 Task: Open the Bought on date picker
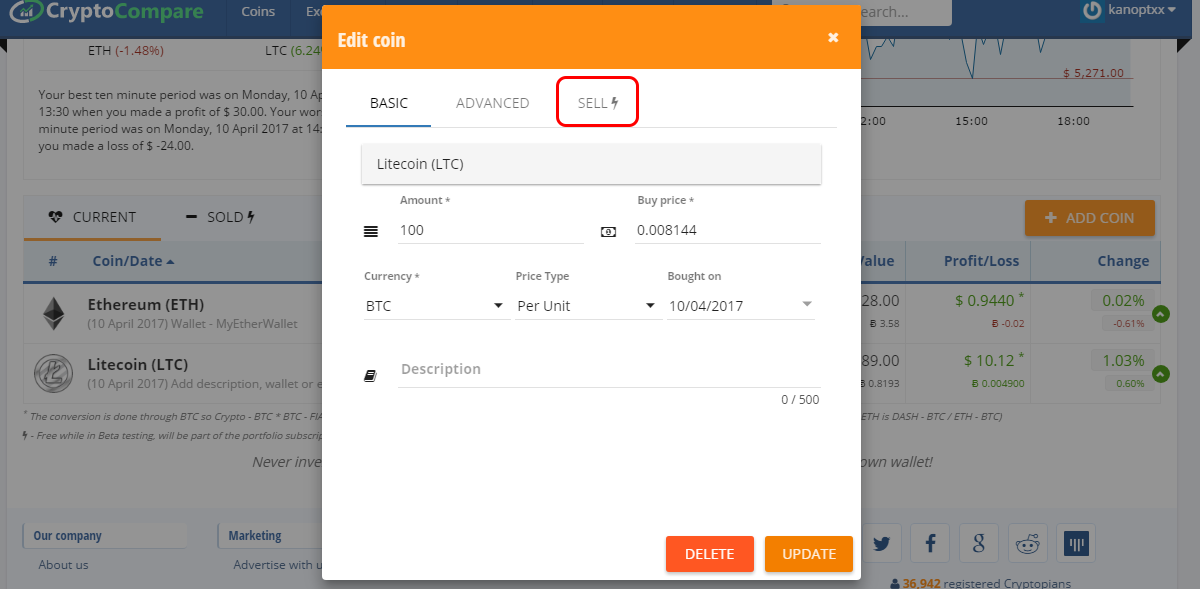[740, 306]
